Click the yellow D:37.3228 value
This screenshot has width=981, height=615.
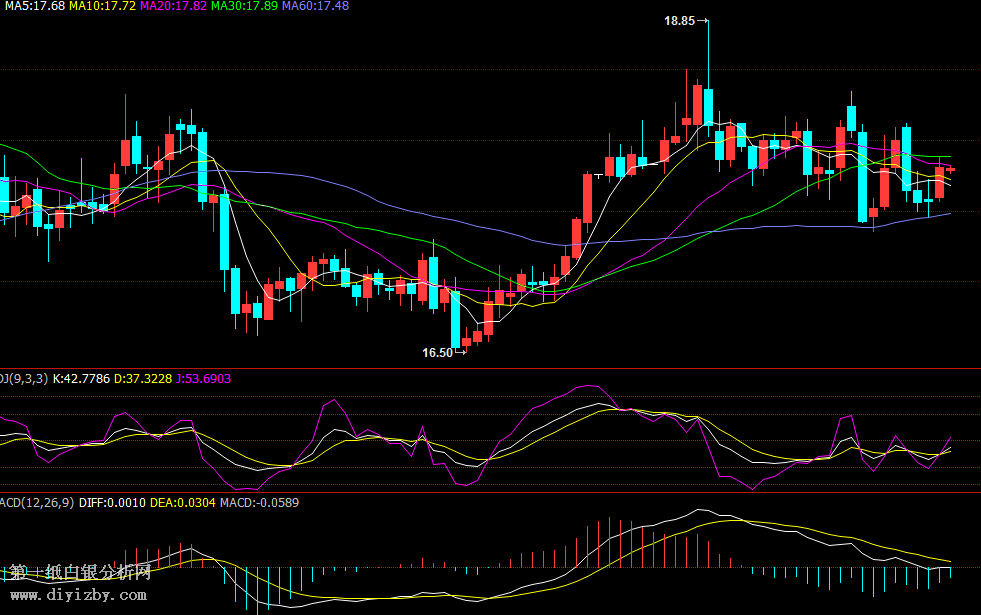[142, 379]
